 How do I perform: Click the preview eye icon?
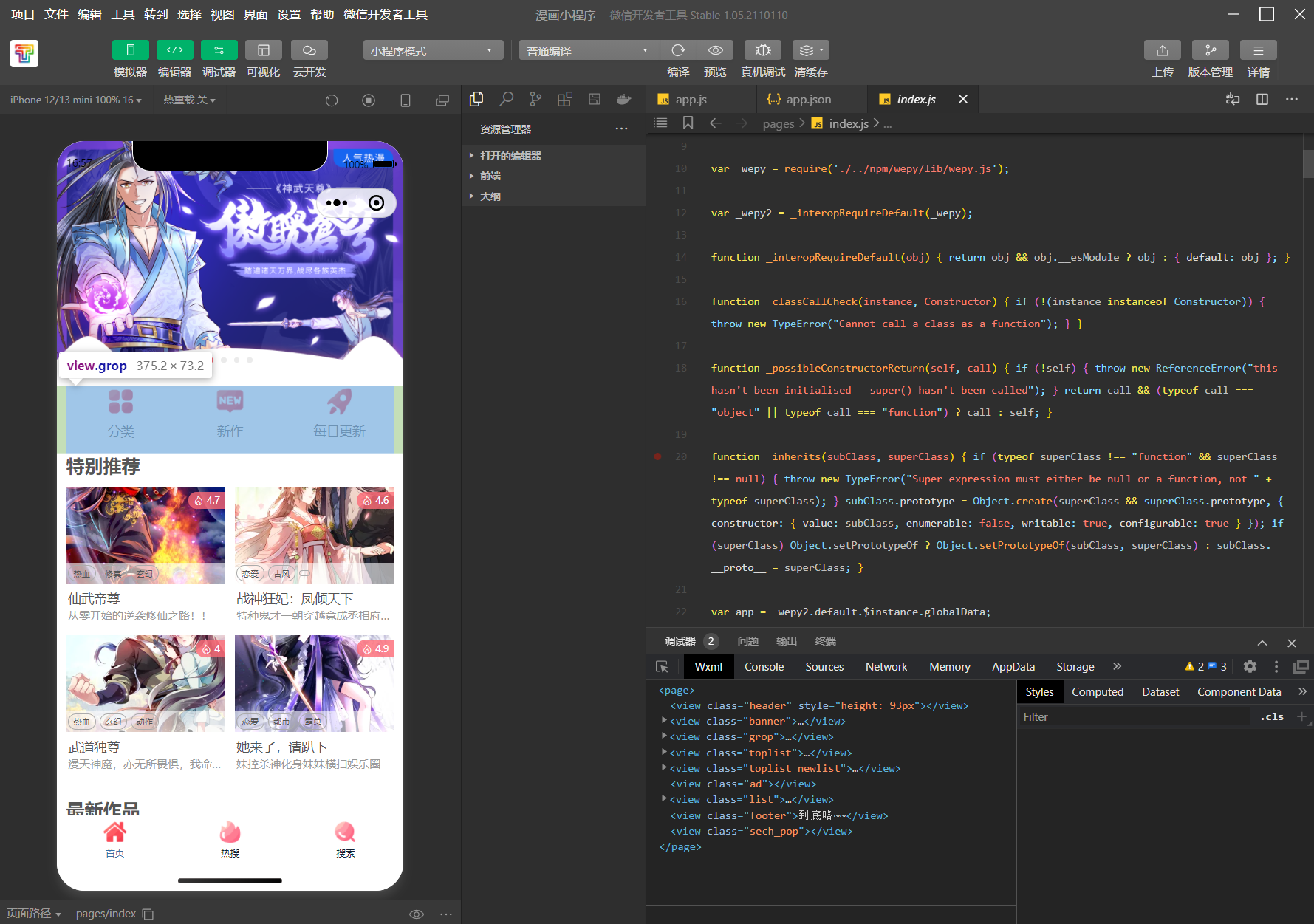click(715, 50)
